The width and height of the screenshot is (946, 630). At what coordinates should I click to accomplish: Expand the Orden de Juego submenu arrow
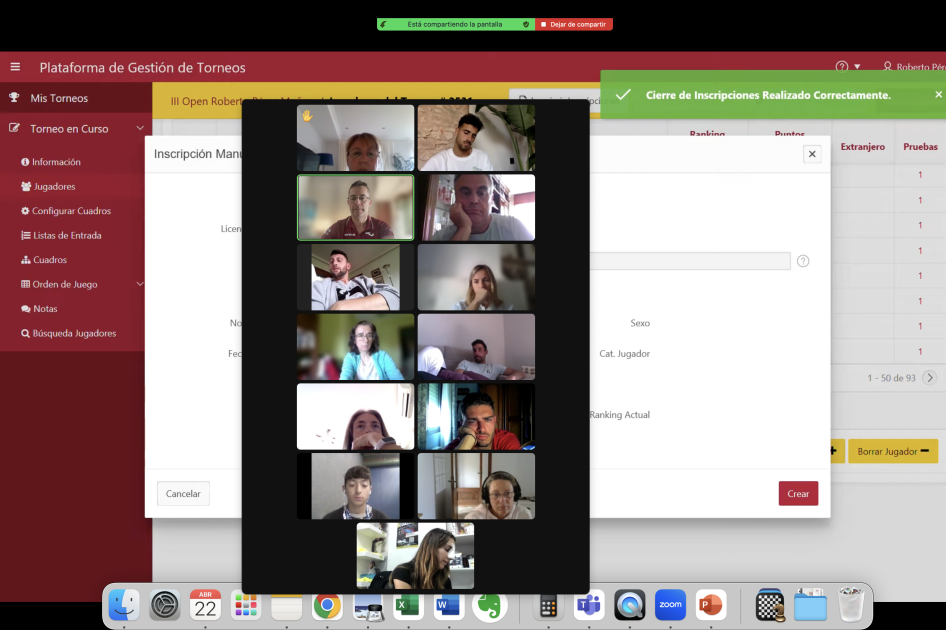click(x=140, y=284)
